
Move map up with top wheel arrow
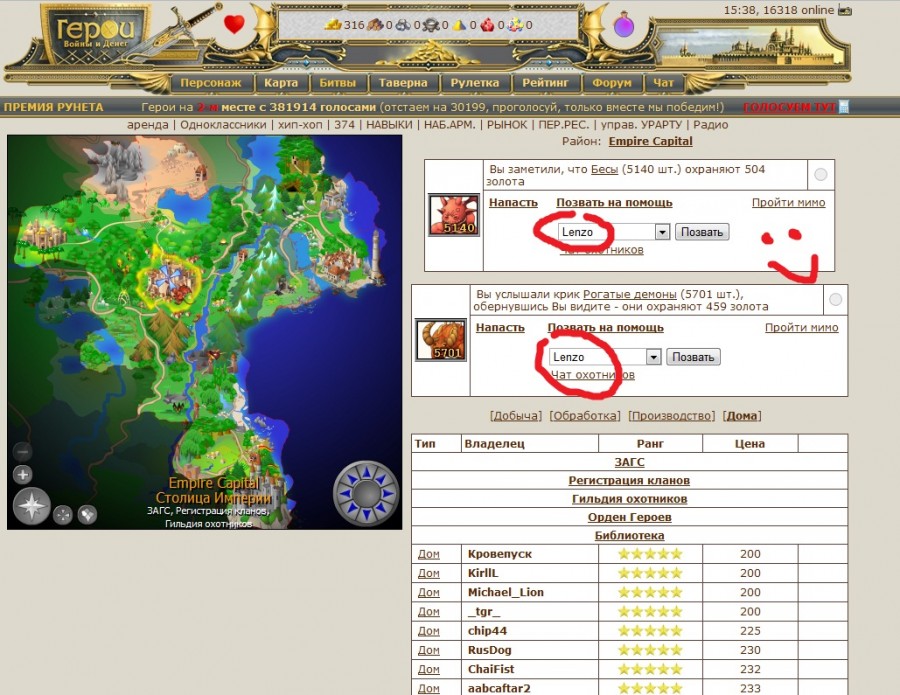366,472
